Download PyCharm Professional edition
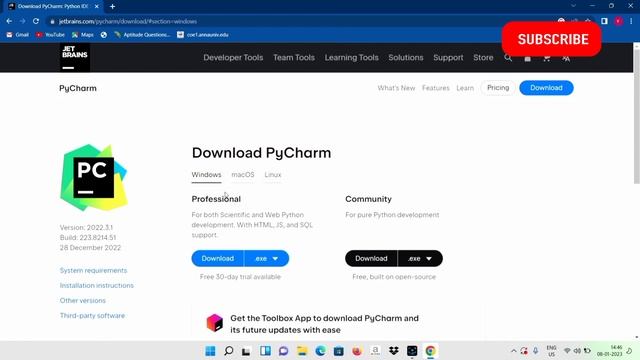This screenshot has height=360, width=640. tap(218, 258)
